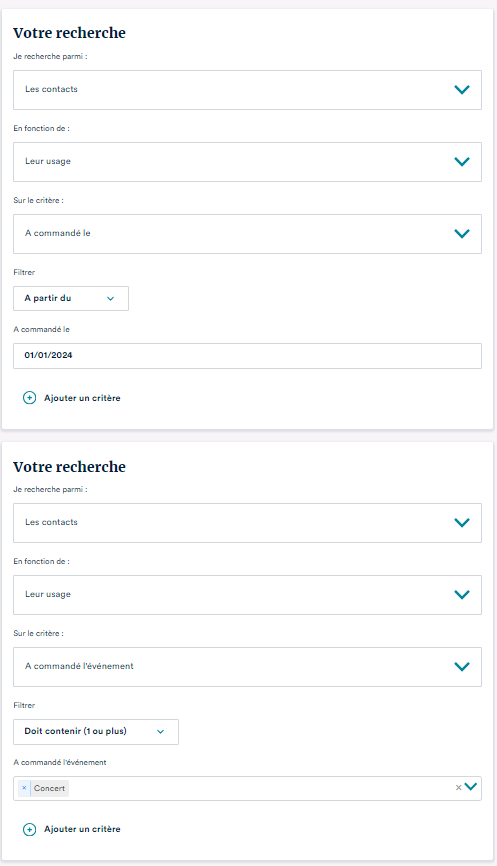Click the chevron inside the event tag field

tap(470, 786)
